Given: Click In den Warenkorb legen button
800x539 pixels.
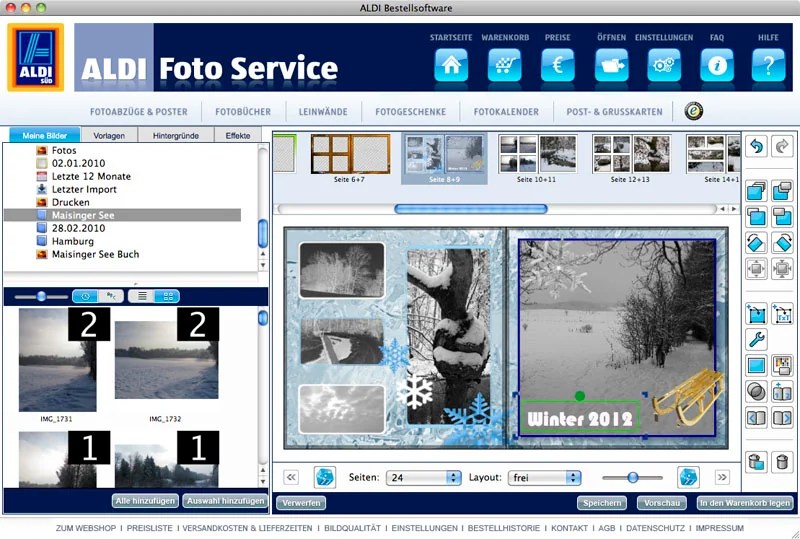Looking at the screenshot, I should pos(745,503).
